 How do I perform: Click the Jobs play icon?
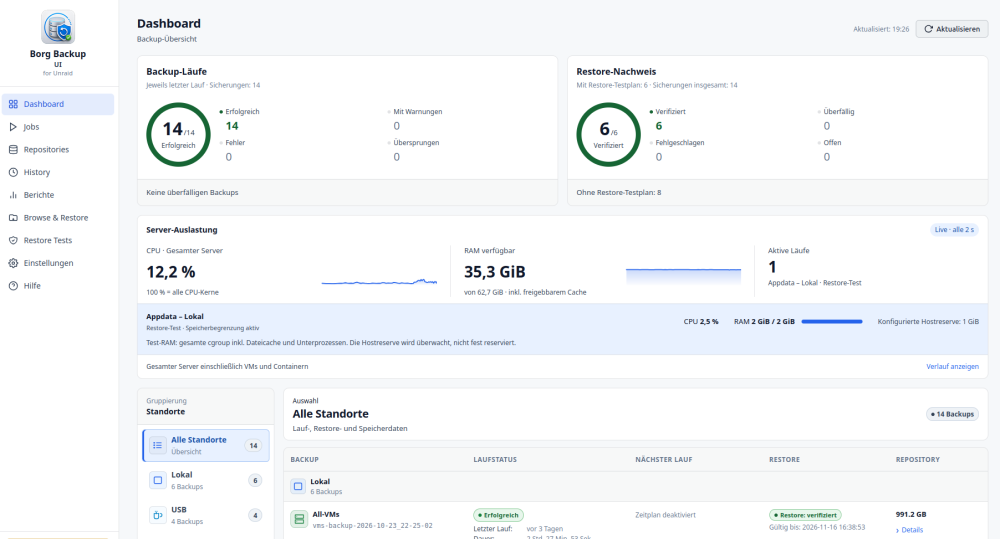tap(13, 127)
